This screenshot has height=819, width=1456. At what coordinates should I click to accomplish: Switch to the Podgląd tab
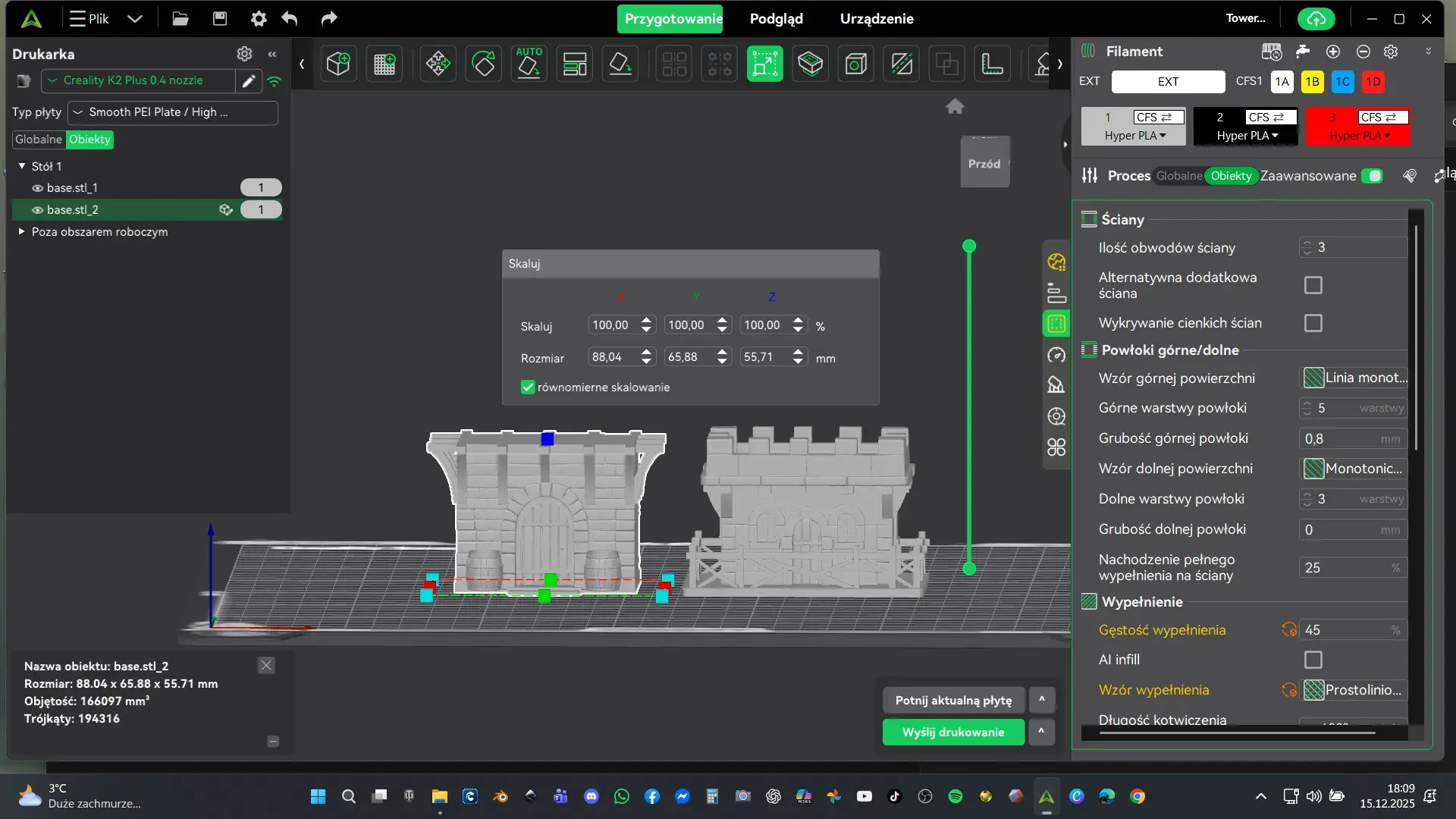[776, 19]
